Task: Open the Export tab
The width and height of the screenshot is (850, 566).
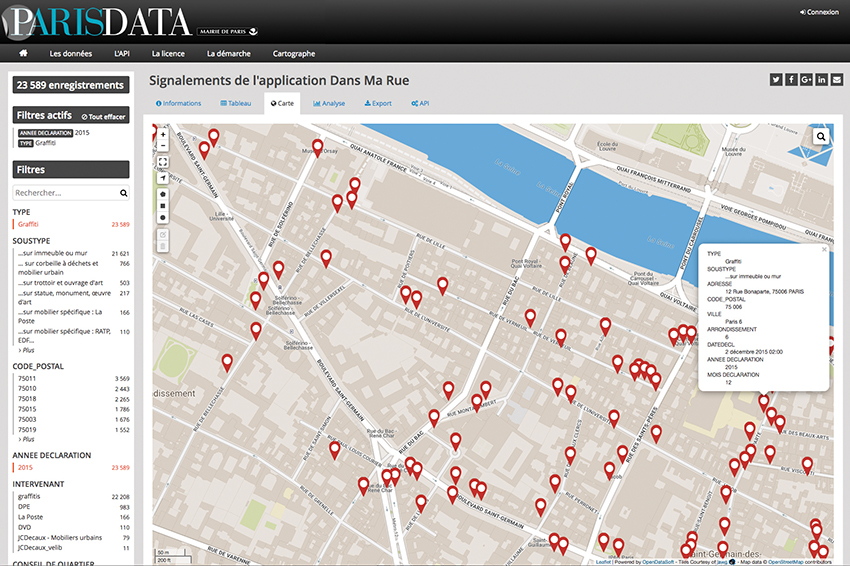Action: (x=378, y=103)
